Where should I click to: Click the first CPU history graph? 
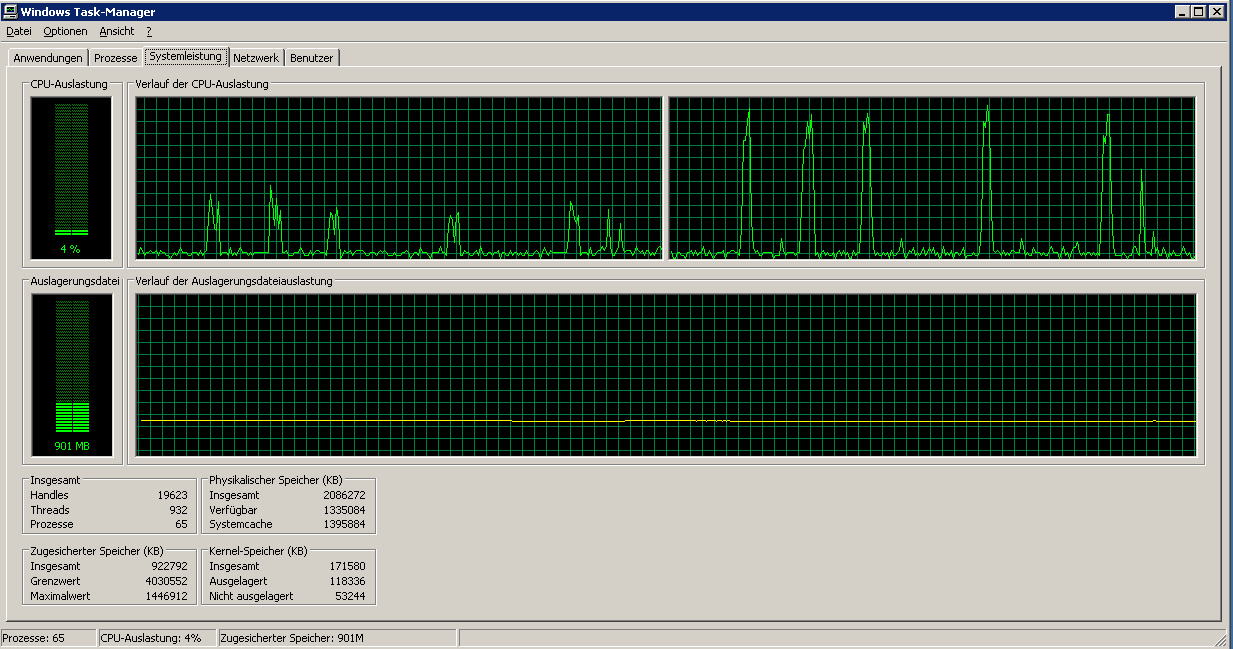coord(399,178)
